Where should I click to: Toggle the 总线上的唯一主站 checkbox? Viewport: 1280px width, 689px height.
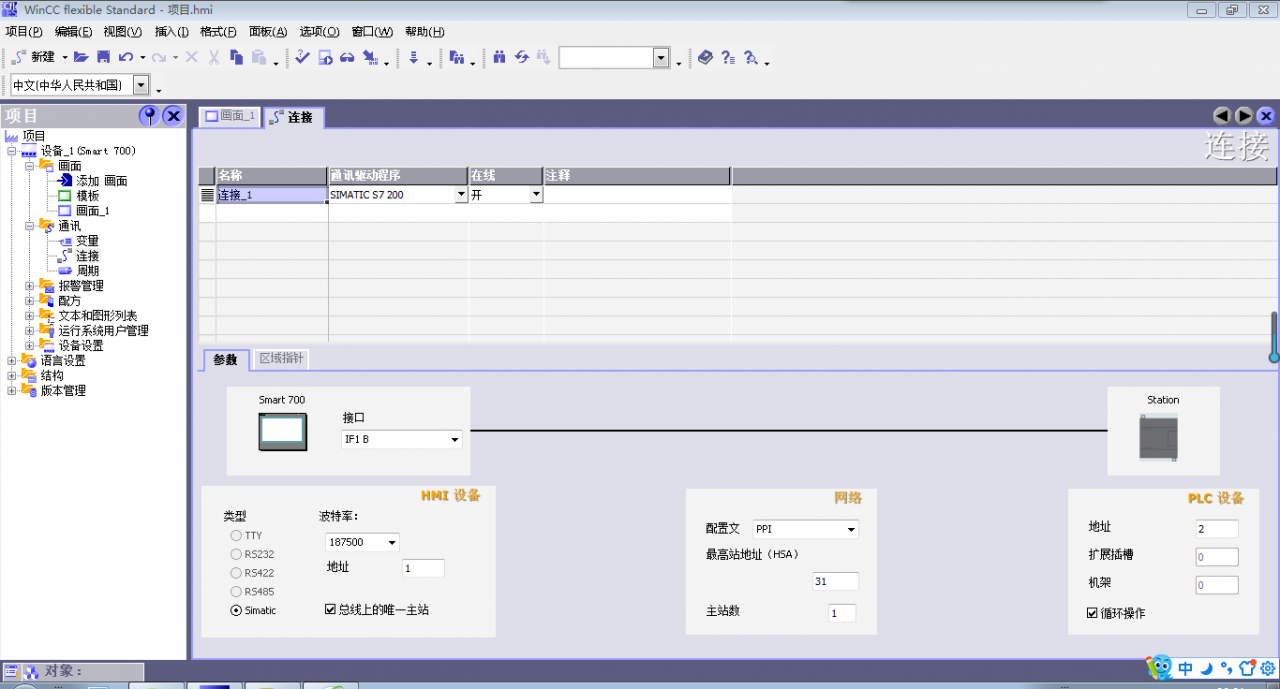[x=331, y=609]
